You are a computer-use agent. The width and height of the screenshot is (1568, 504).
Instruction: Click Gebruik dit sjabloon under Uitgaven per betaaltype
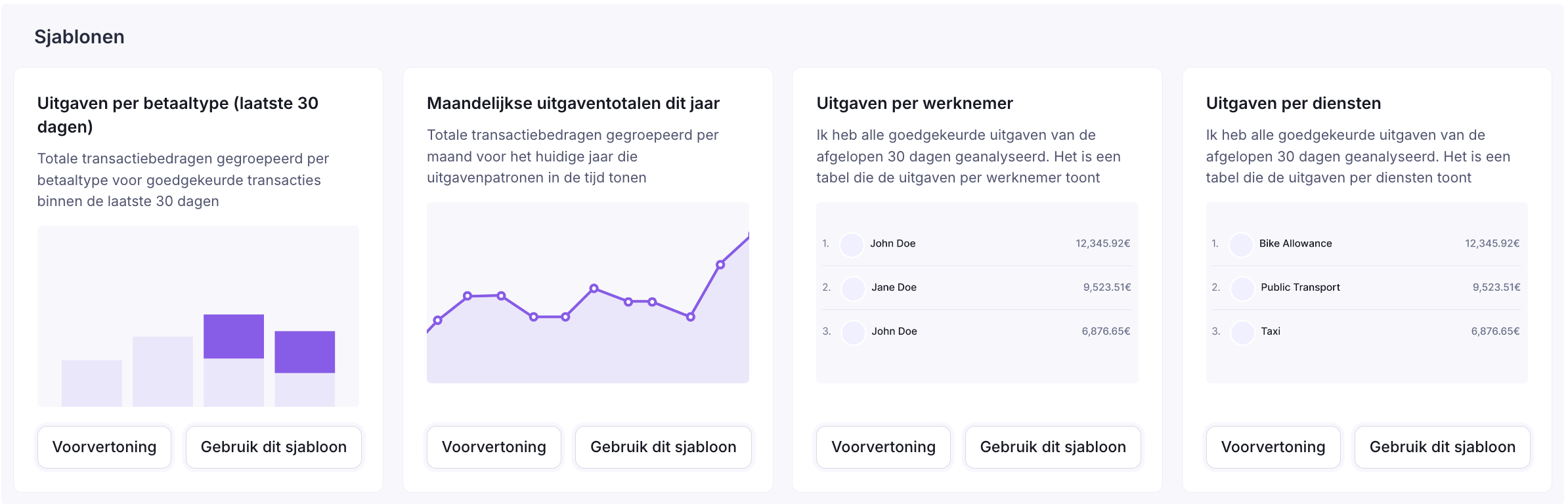(x=274, y=447)
